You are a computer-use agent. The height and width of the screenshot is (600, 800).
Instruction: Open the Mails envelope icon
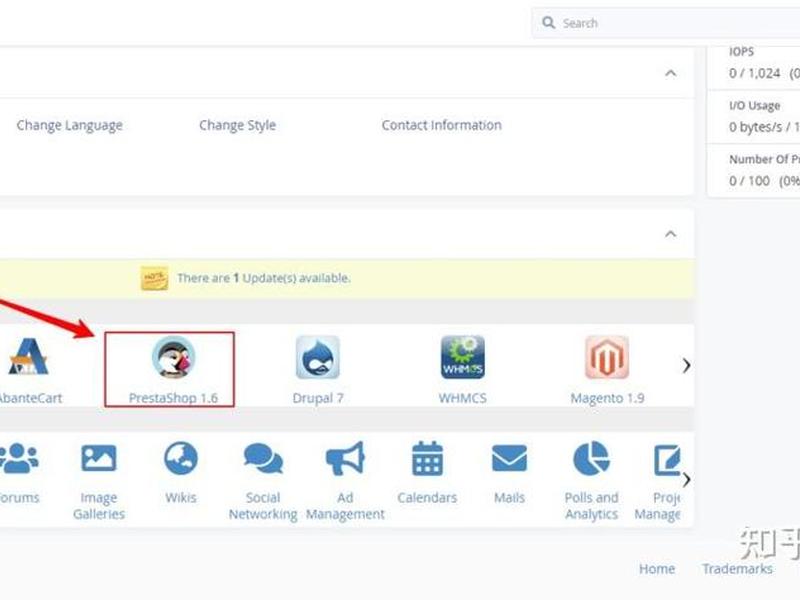pyautogui.click(x=509, y=458)
